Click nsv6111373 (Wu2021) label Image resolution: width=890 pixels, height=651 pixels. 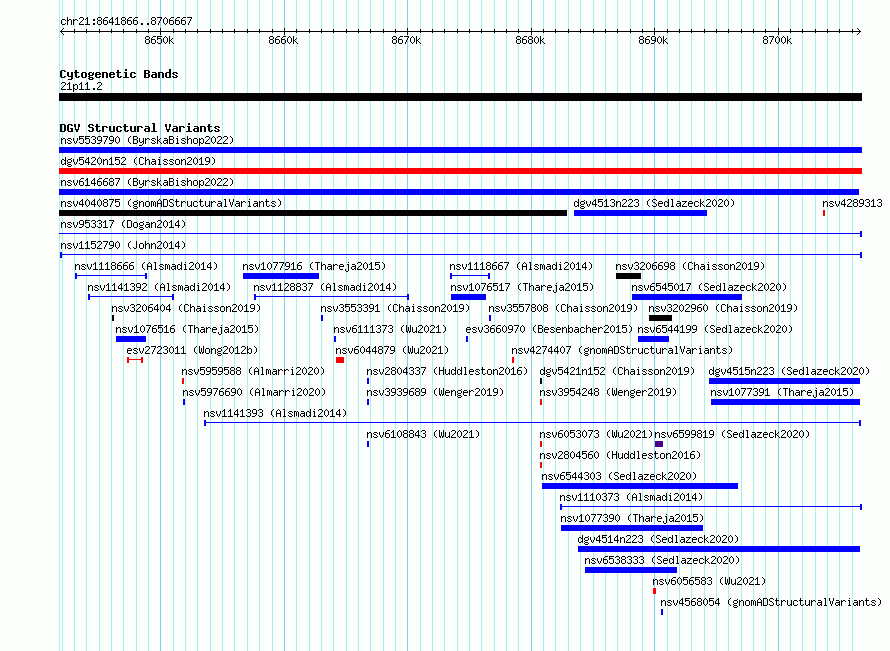pyautogui.click(x=390, y=329)
